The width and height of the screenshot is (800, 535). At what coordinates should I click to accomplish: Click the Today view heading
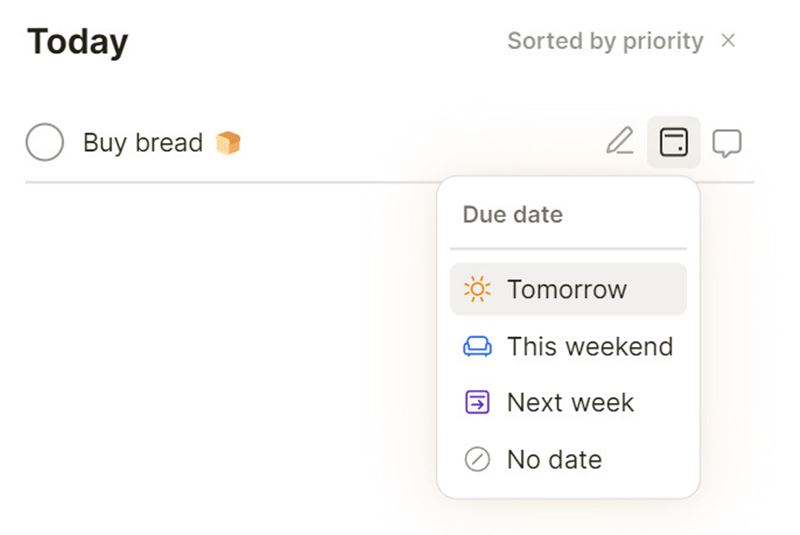coord(78,42)
